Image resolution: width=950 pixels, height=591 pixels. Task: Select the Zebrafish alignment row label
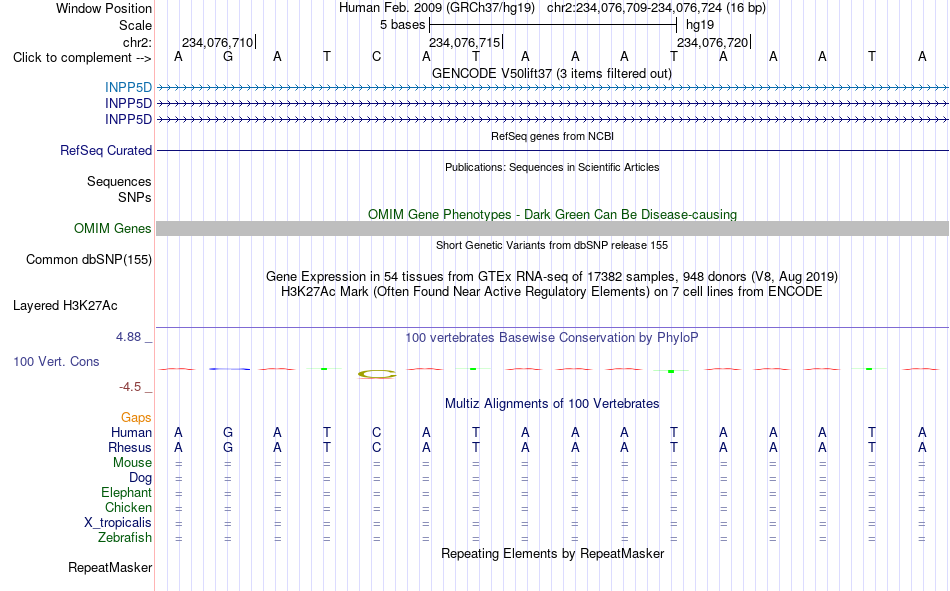[125, 537]
